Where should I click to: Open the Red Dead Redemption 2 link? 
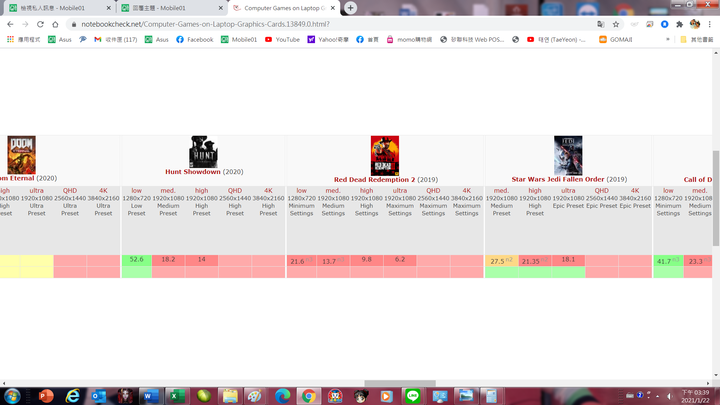tap(375, 180)
